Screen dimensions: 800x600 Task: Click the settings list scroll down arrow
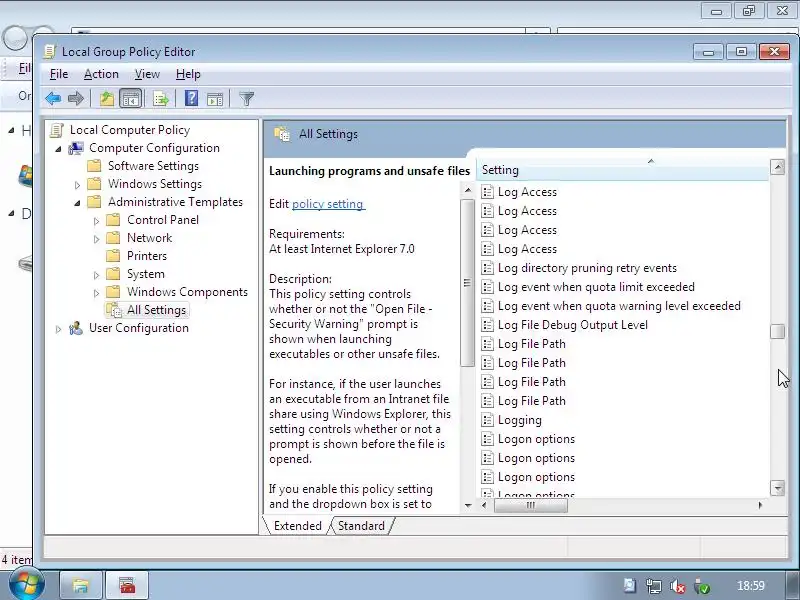[778, 488]
